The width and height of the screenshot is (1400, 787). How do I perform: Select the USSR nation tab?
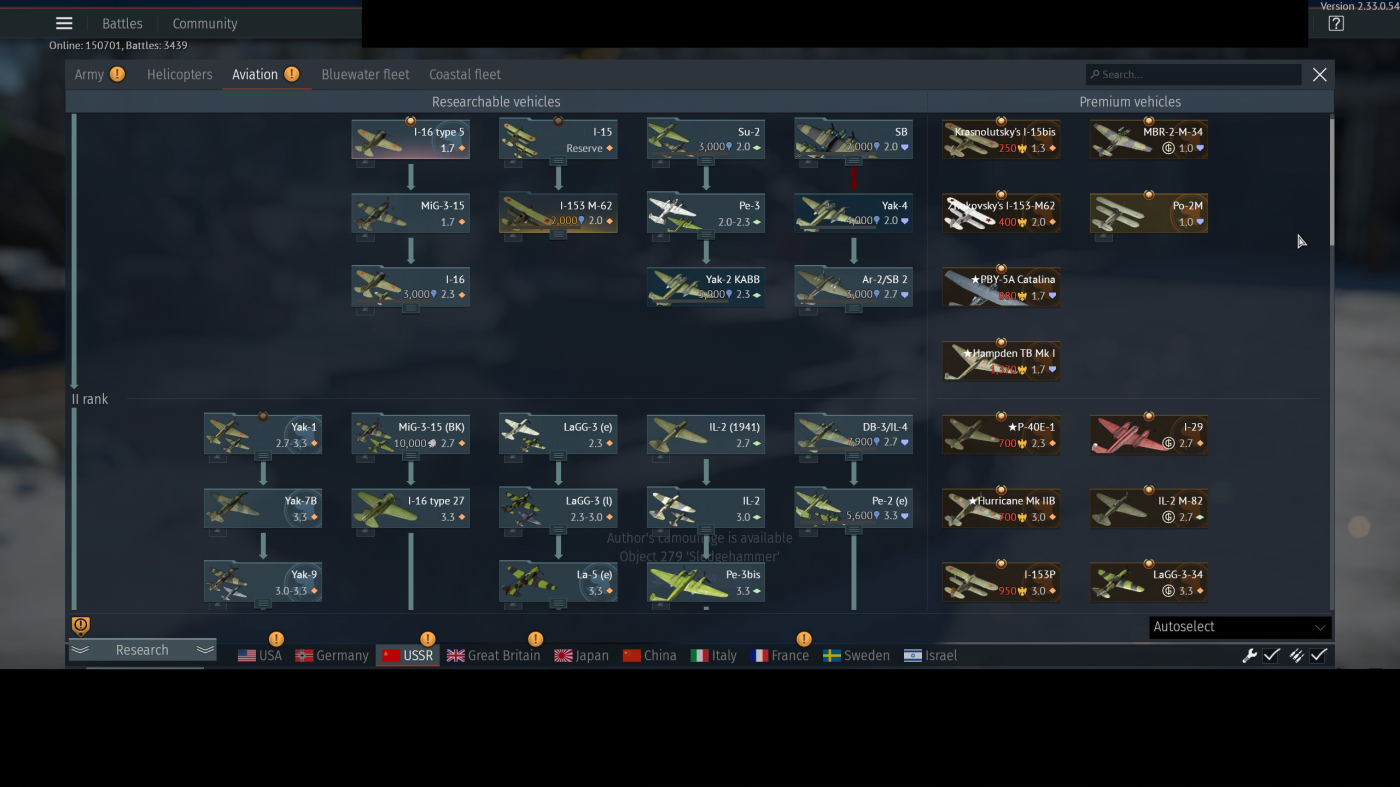tap(407, 656)
